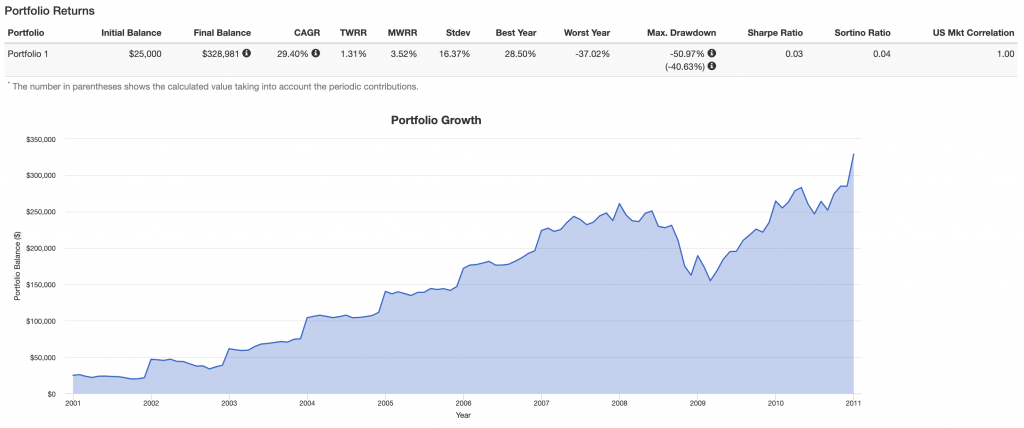Click the Sortino Ratio column header
The width and height of the screenshot is (1024, 428).
[864, 33]
